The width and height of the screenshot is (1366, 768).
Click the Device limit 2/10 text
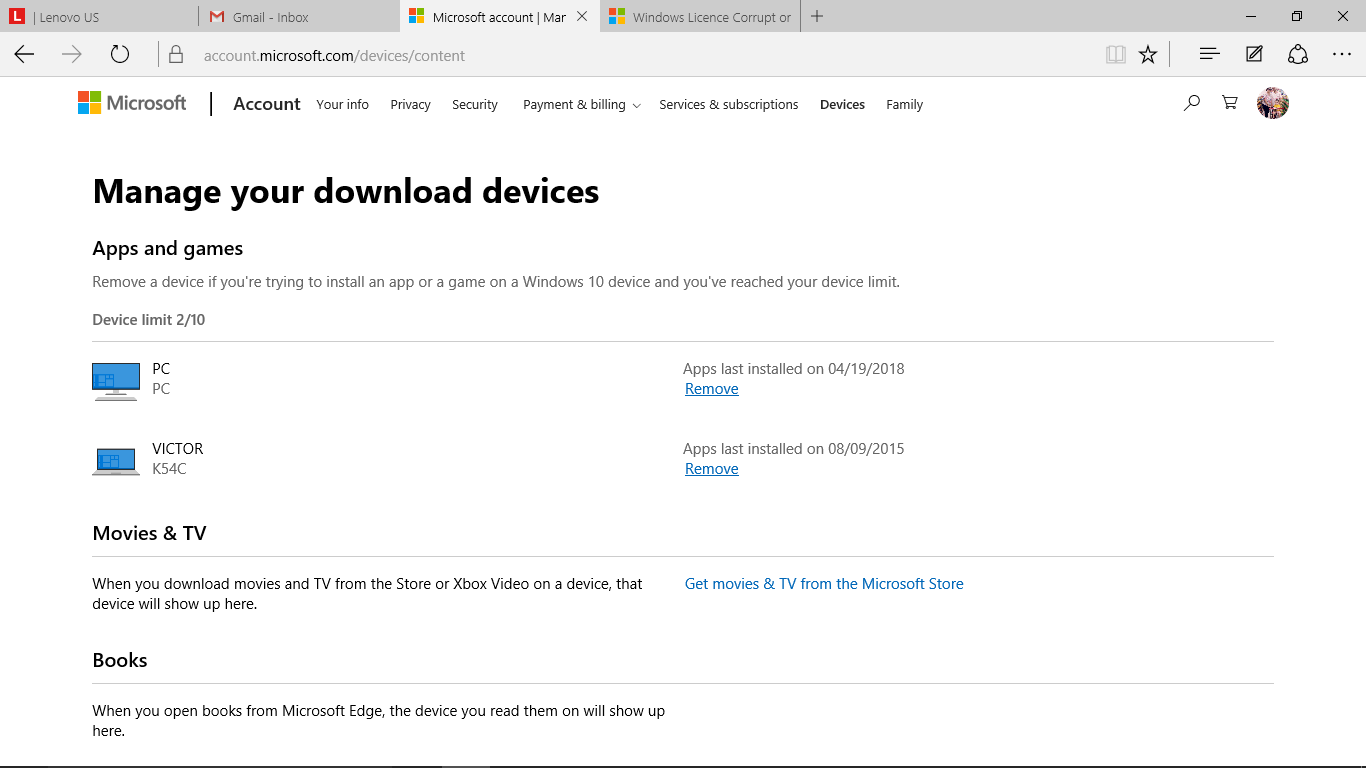[x=149, y=320]
